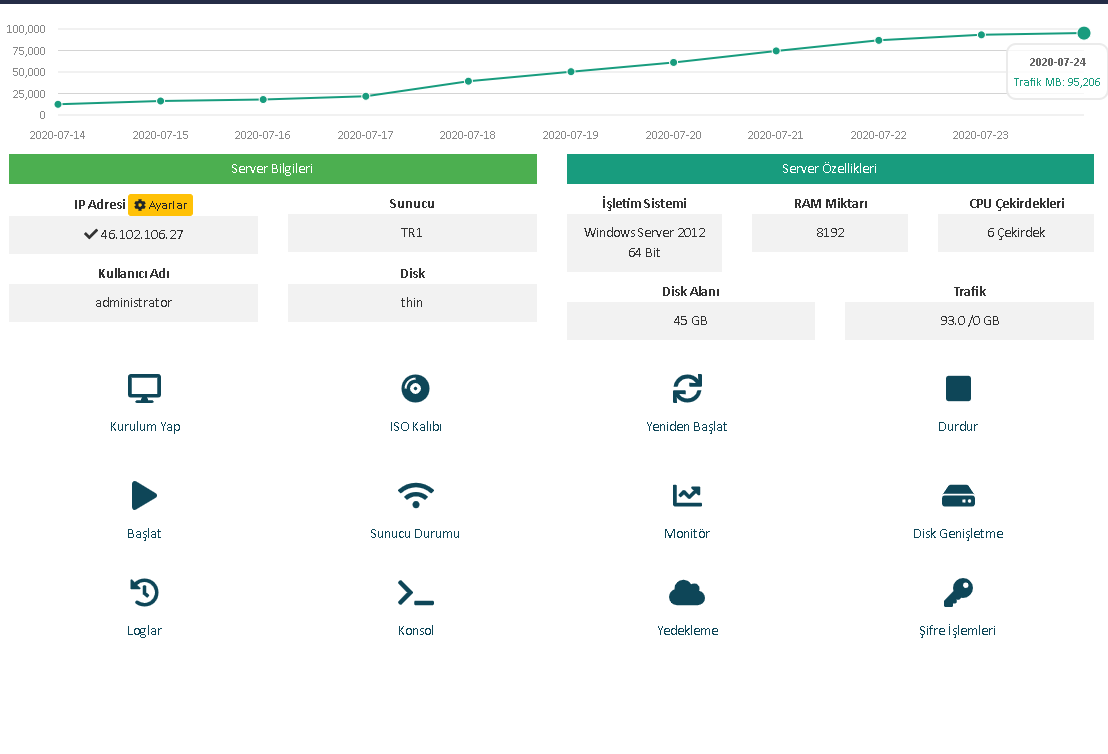Select the ISO Kalıbı disc icon
The image size is (1108, 754).
tap(416, 388)
